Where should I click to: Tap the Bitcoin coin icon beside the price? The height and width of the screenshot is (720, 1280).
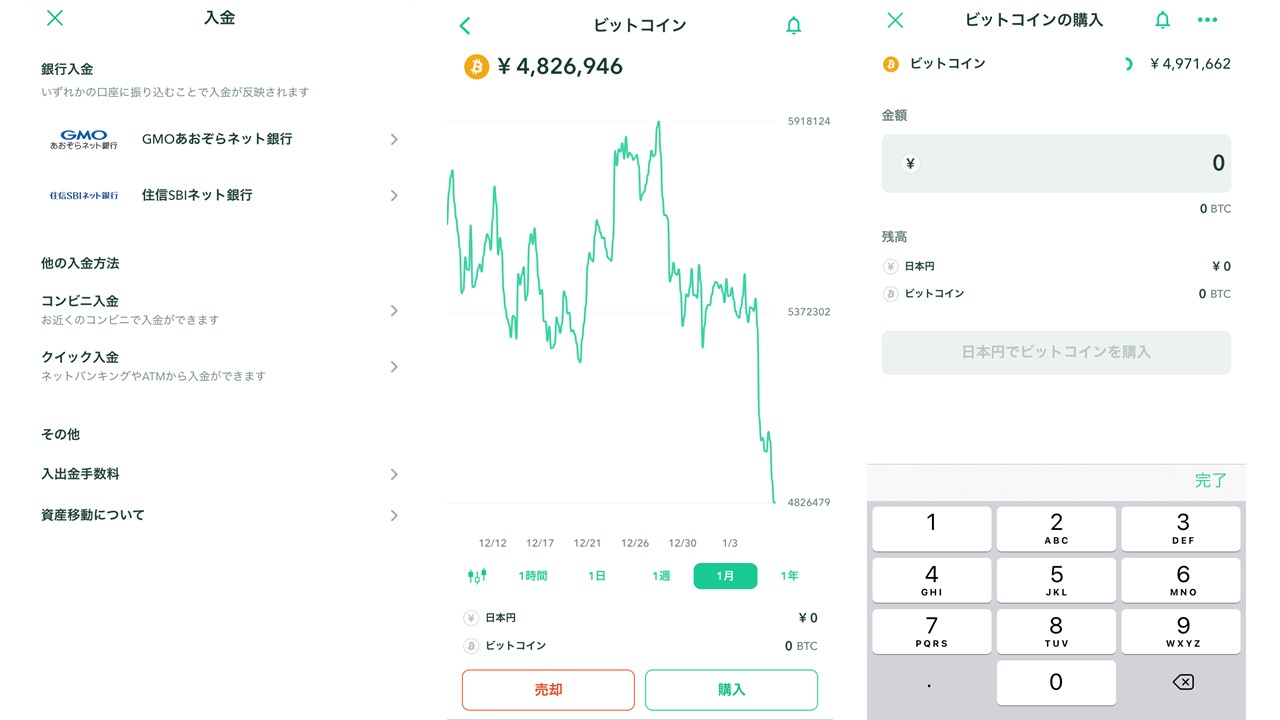476,67
